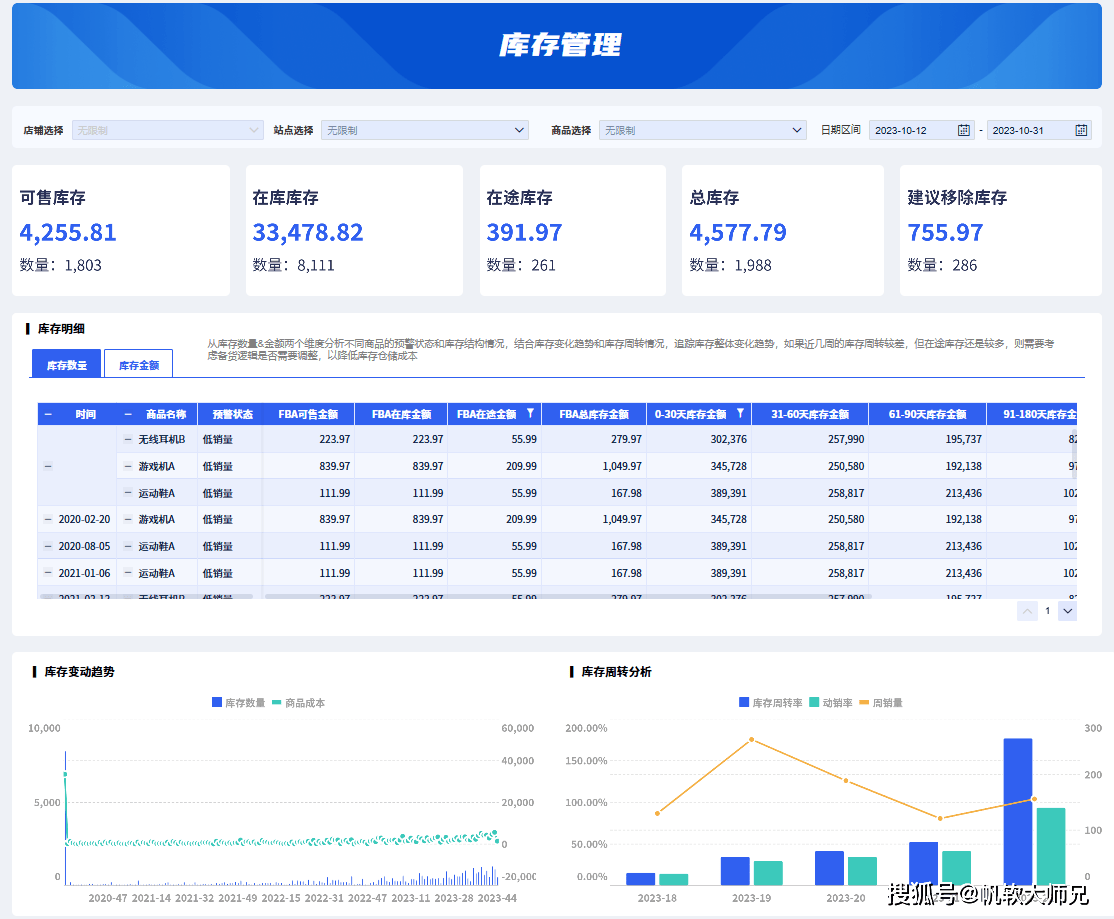
Task: Click the filter icon on FBA在途金额 column
Action: tap(529, 412)
